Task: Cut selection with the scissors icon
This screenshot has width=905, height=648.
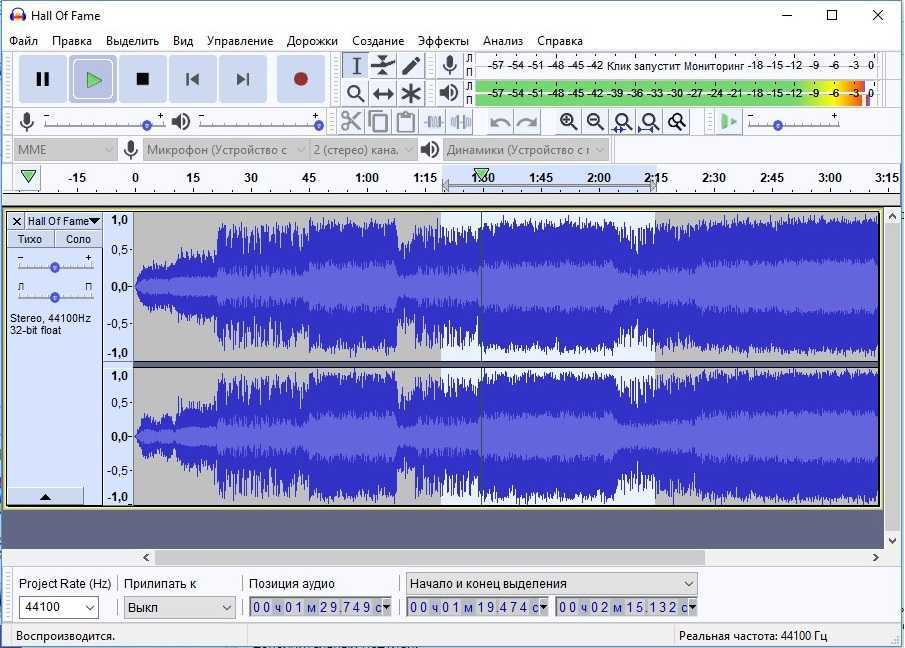Action: coord(350,122)
